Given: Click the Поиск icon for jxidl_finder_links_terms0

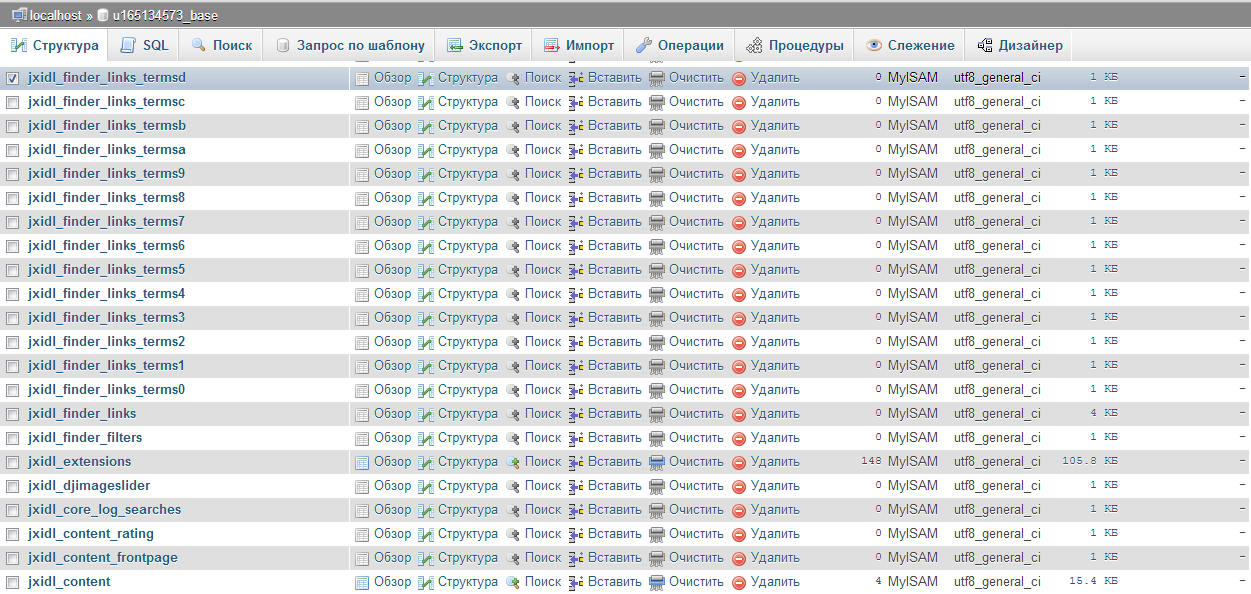Looking at the screenshot, I should click(514, 390).
